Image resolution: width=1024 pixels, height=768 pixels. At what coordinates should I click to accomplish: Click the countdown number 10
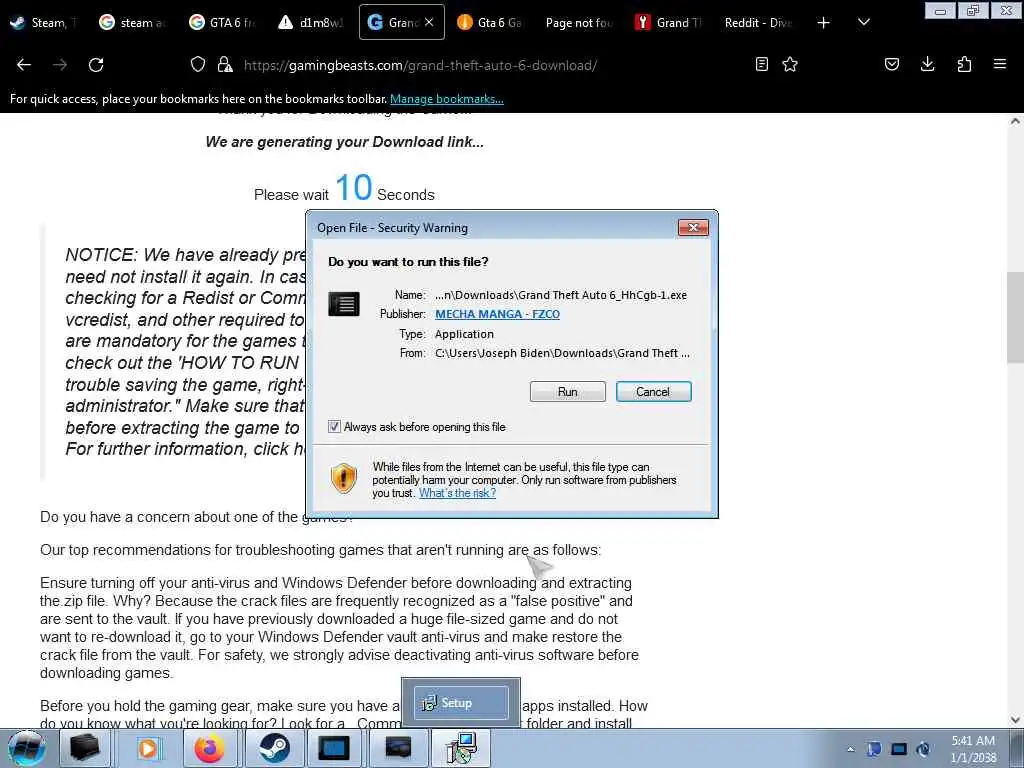[x=353, y=188]
